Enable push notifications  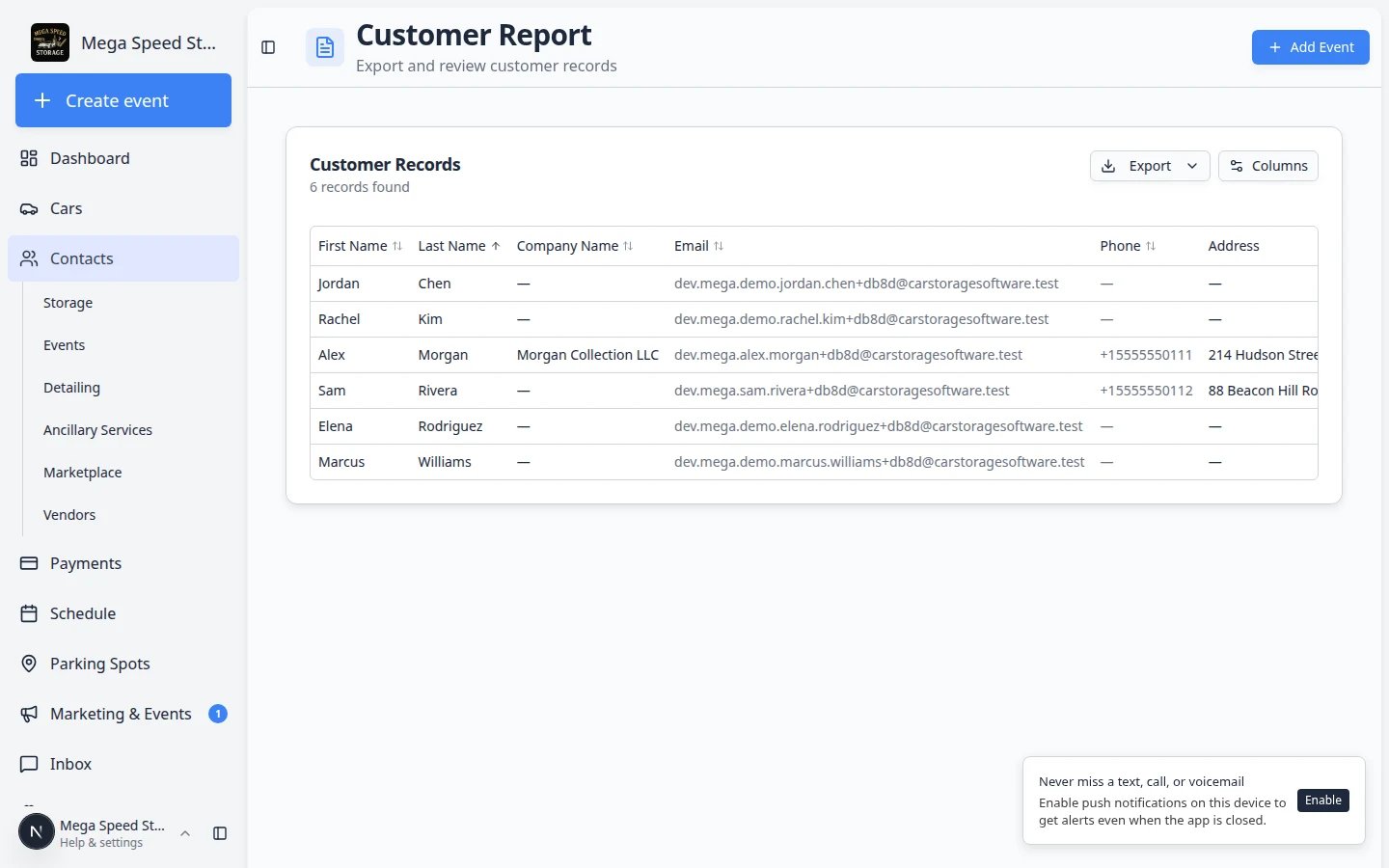(x=1322, y=800)
